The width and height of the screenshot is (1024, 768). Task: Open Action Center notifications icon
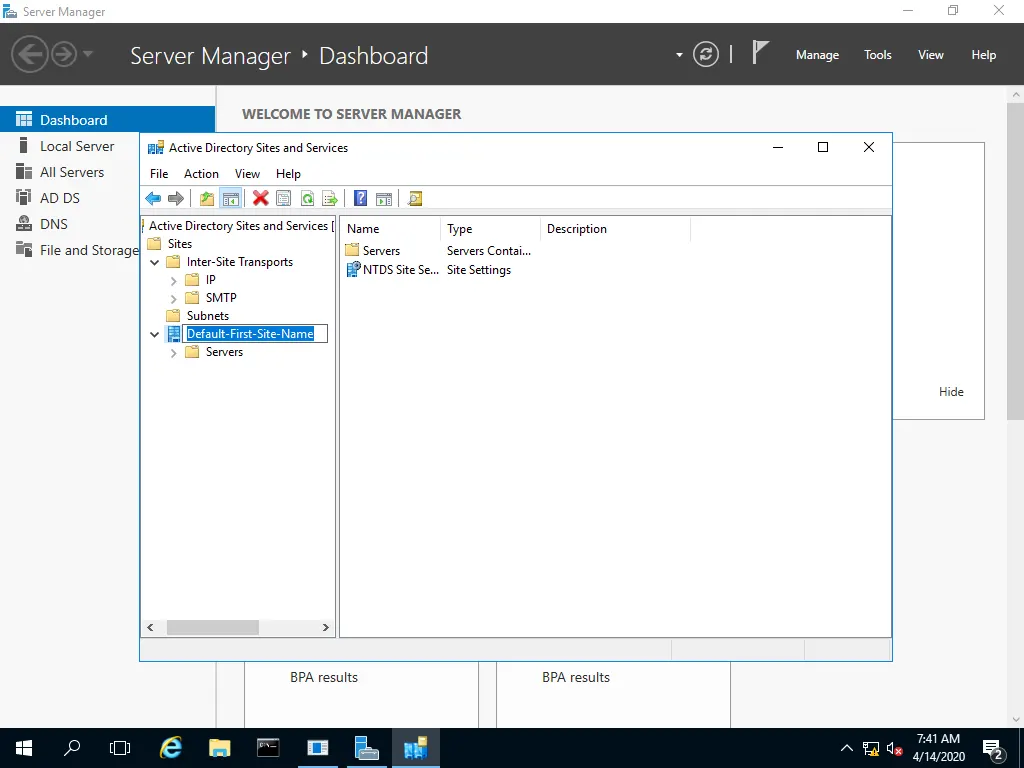pyautogui.click(x=993, y=749)
